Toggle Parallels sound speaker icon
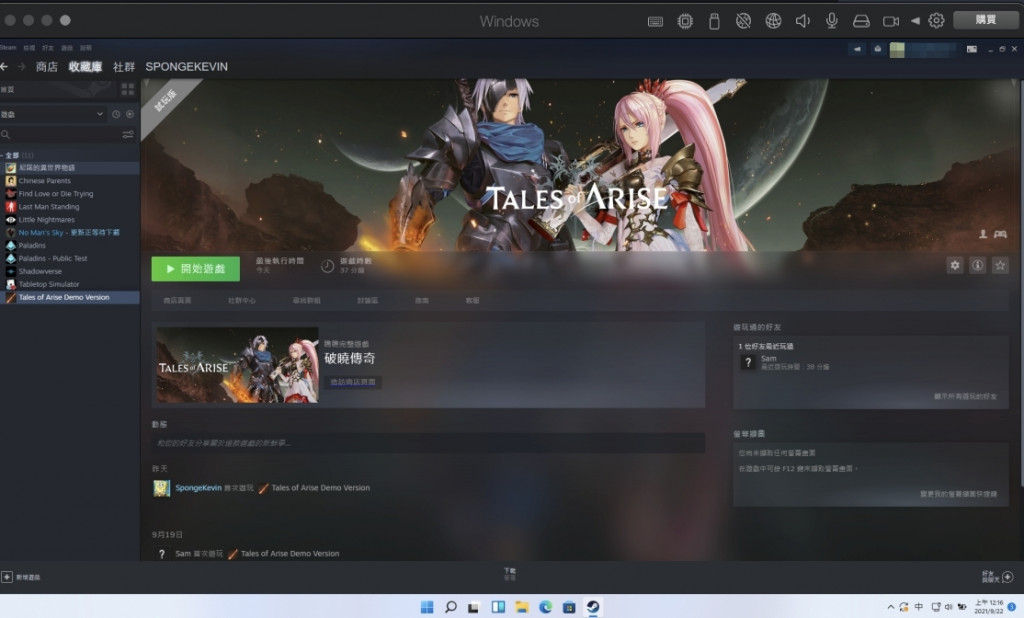 click(x=803, y=22)
